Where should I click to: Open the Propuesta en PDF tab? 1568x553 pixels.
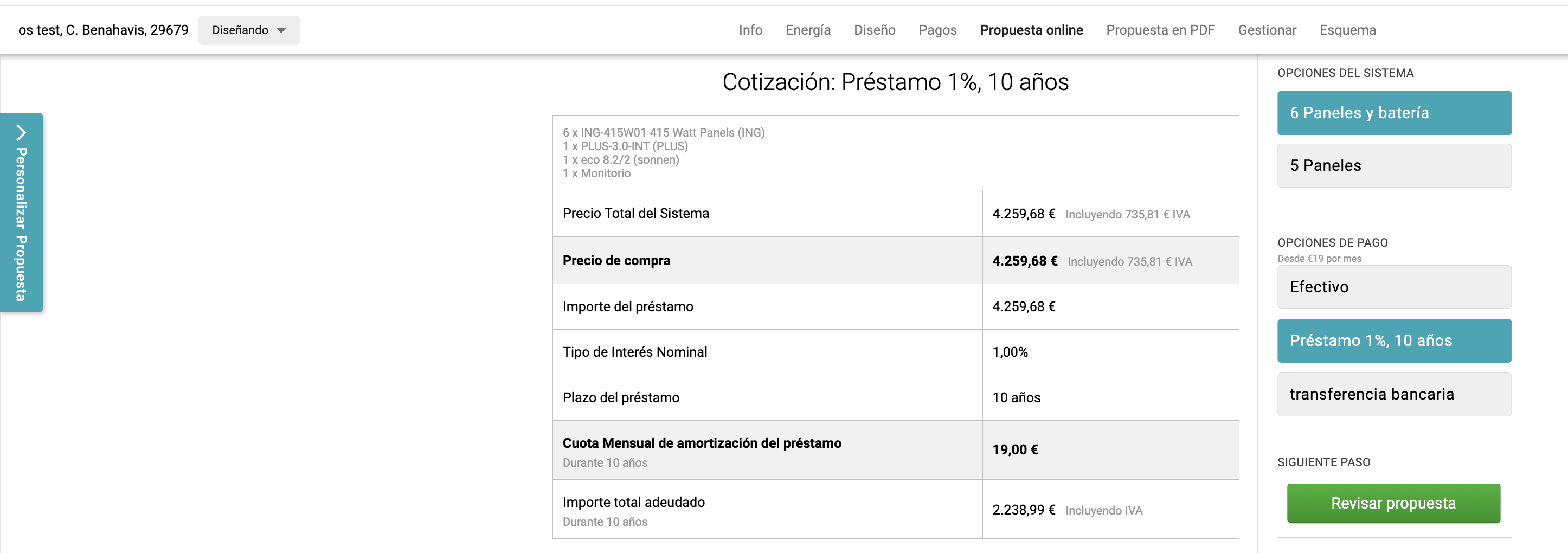coord(1160,30)
